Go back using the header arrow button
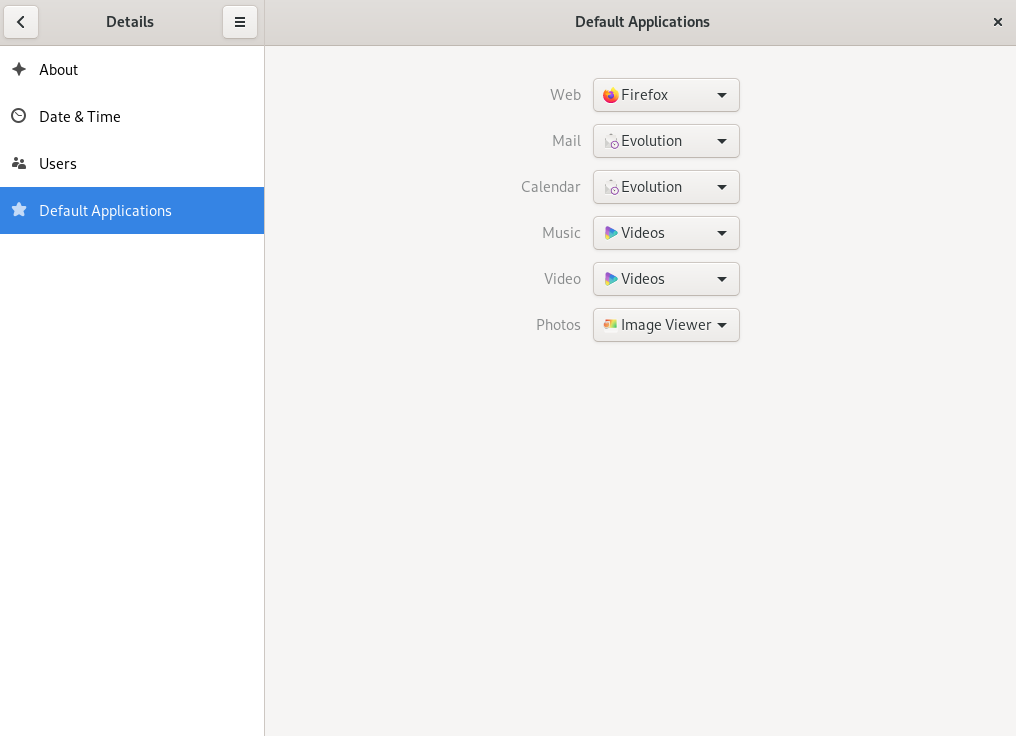The width and height of the screenshot is (1016, 736). click(x=21, y=22)
